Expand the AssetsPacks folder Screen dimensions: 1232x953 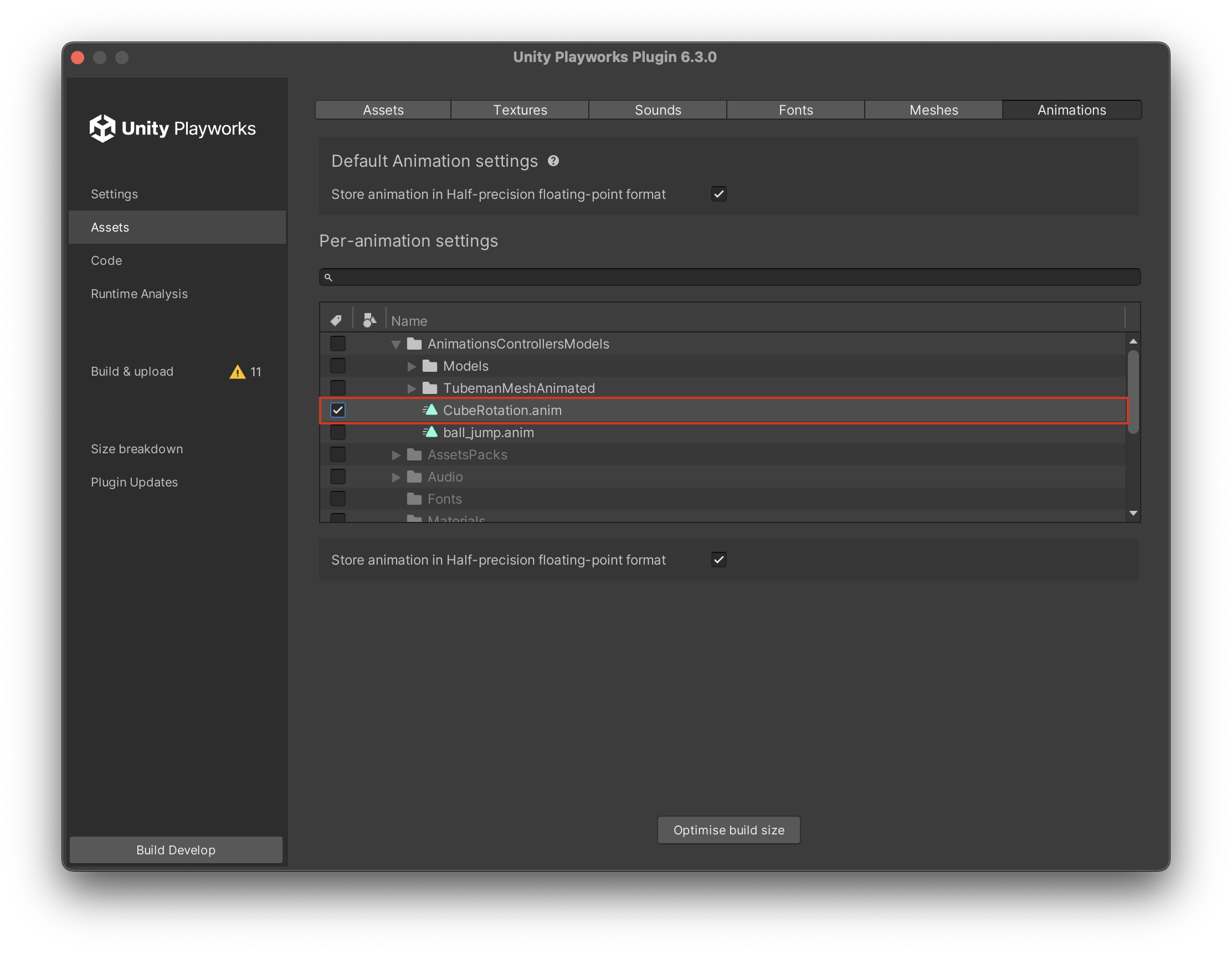396,455
